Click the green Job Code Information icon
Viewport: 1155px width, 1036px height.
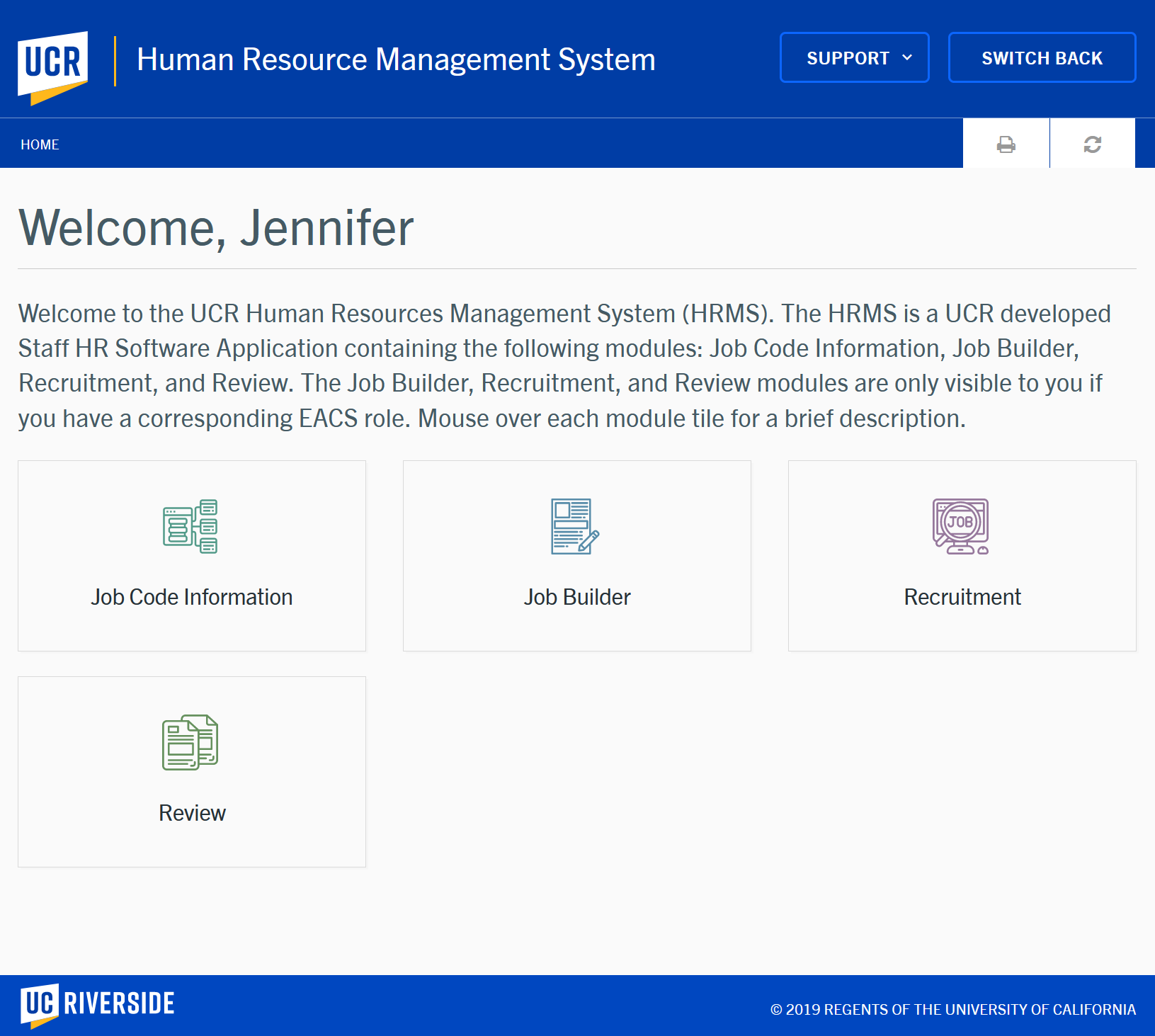coord(190,527)
